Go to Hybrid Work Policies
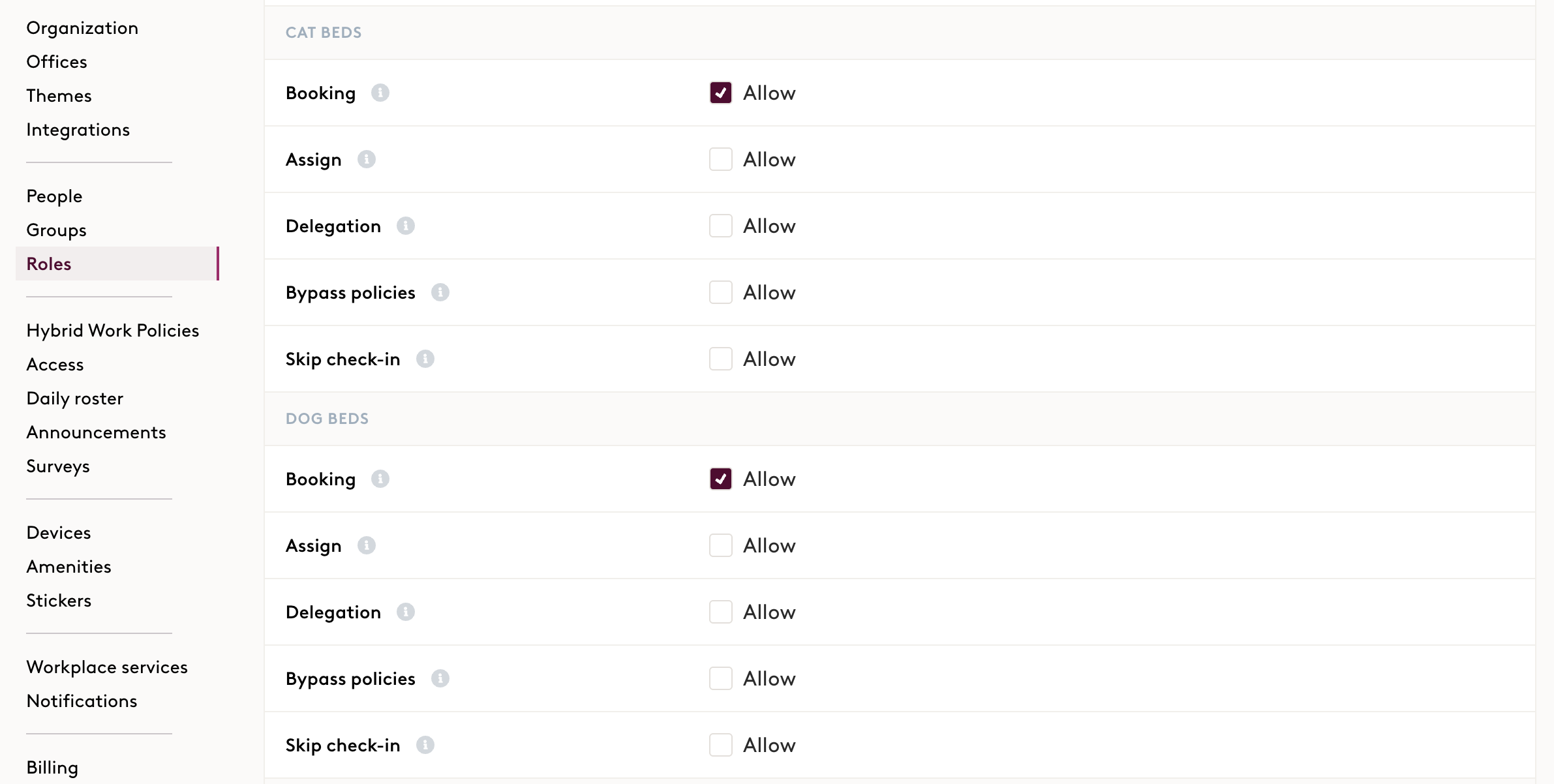The image size is (1554, 784). 113,331
